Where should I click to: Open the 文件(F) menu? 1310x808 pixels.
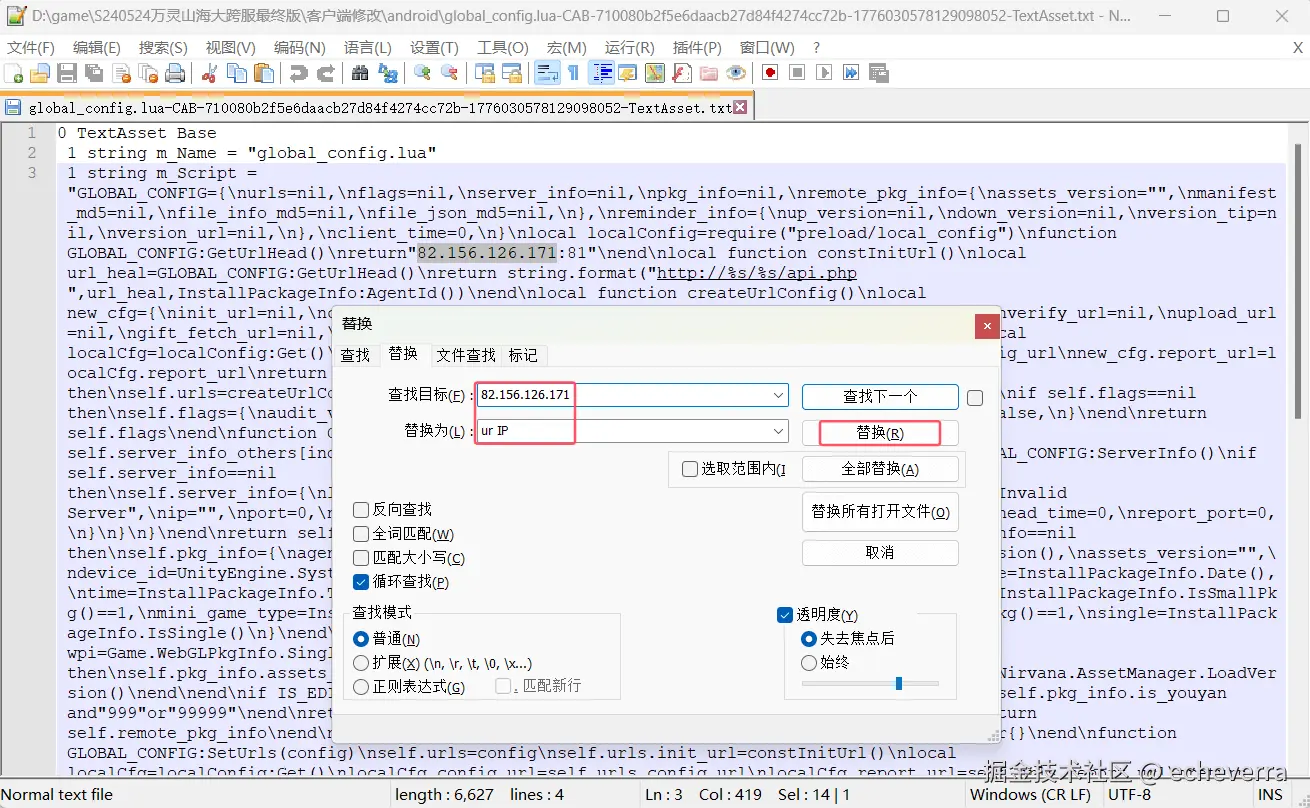pyautogui.click(x=31, y=48)
